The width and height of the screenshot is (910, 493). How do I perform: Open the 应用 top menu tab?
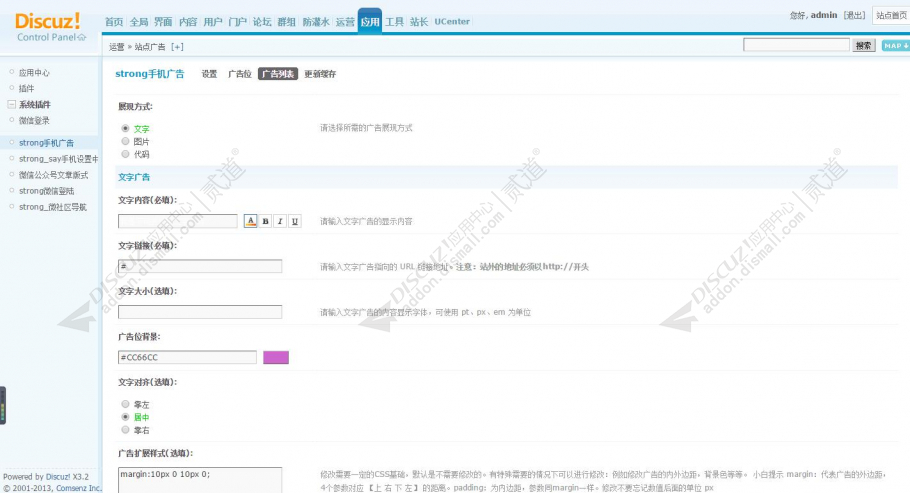[370, 21]
